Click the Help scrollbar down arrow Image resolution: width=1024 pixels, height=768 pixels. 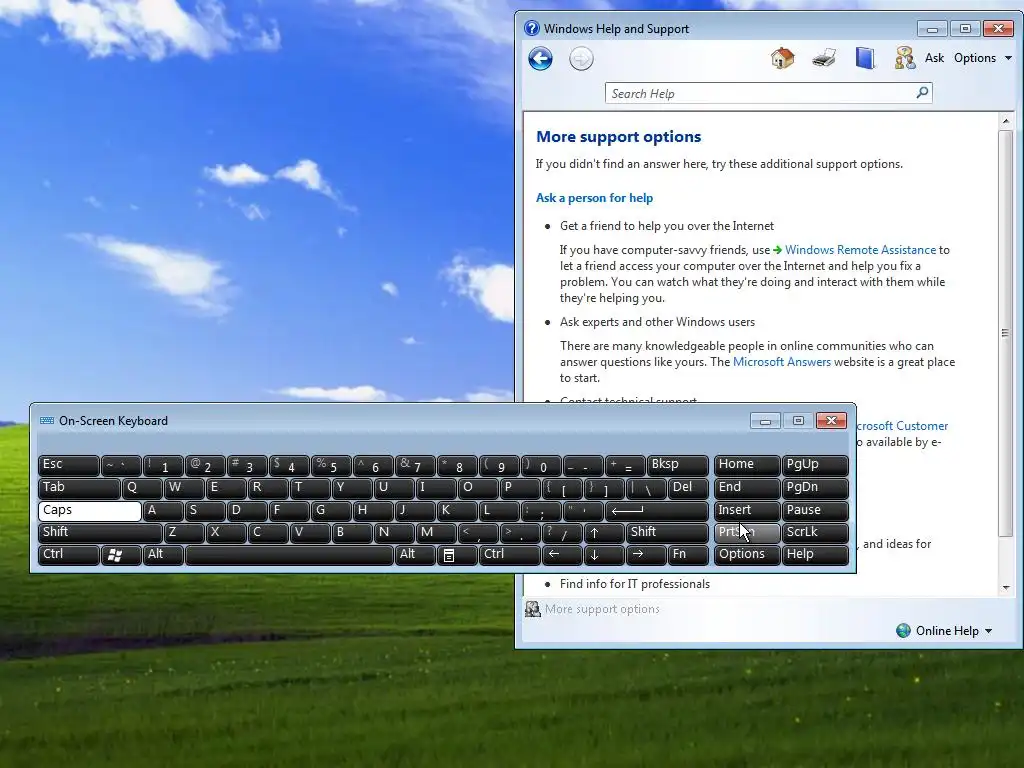click(1005, 587)
